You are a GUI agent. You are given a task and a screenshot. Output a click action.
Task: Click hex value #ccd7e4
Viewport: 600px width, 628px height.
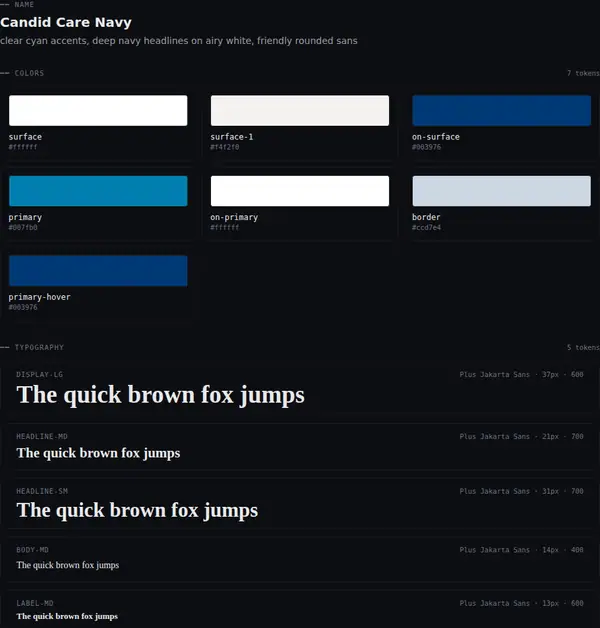pos(427,227)
